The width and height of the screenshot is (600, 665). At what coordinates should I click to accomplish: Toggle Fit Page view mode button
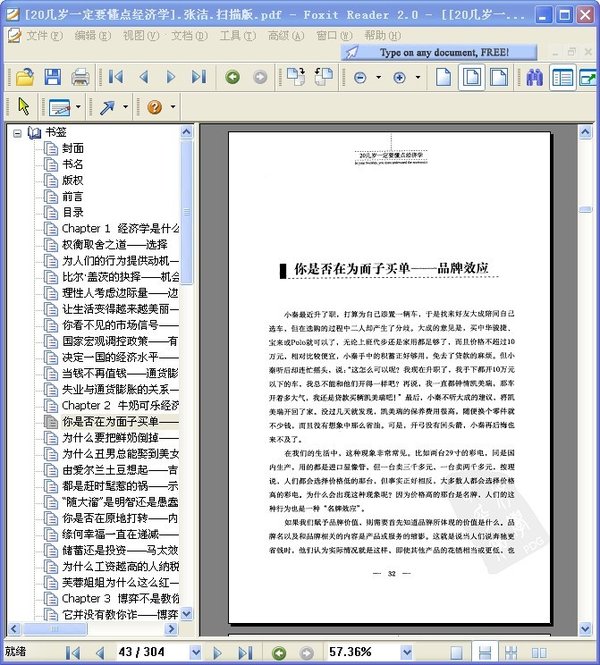472,78
